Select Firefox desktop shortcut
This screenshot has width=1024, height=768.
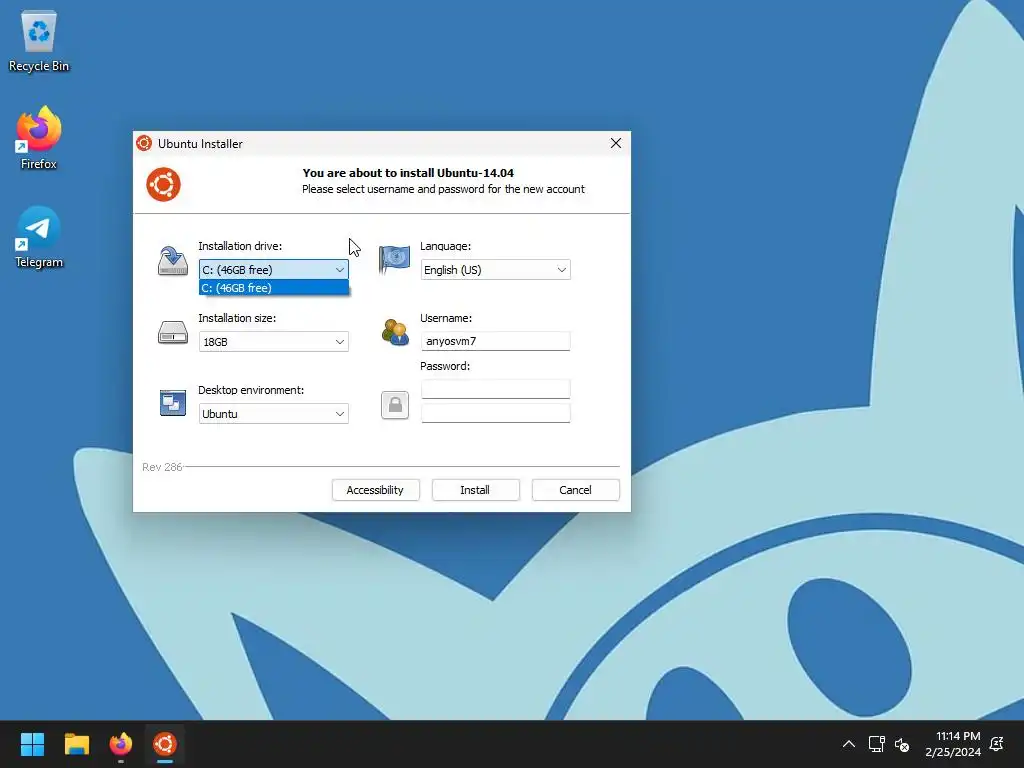tap(39, 138)
